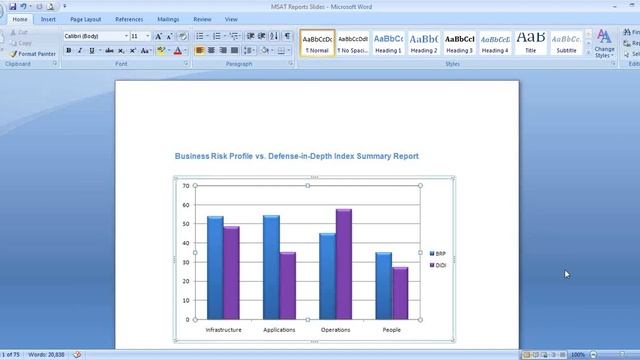Apply the No Spacing style
640x360 pixels.
353,43
